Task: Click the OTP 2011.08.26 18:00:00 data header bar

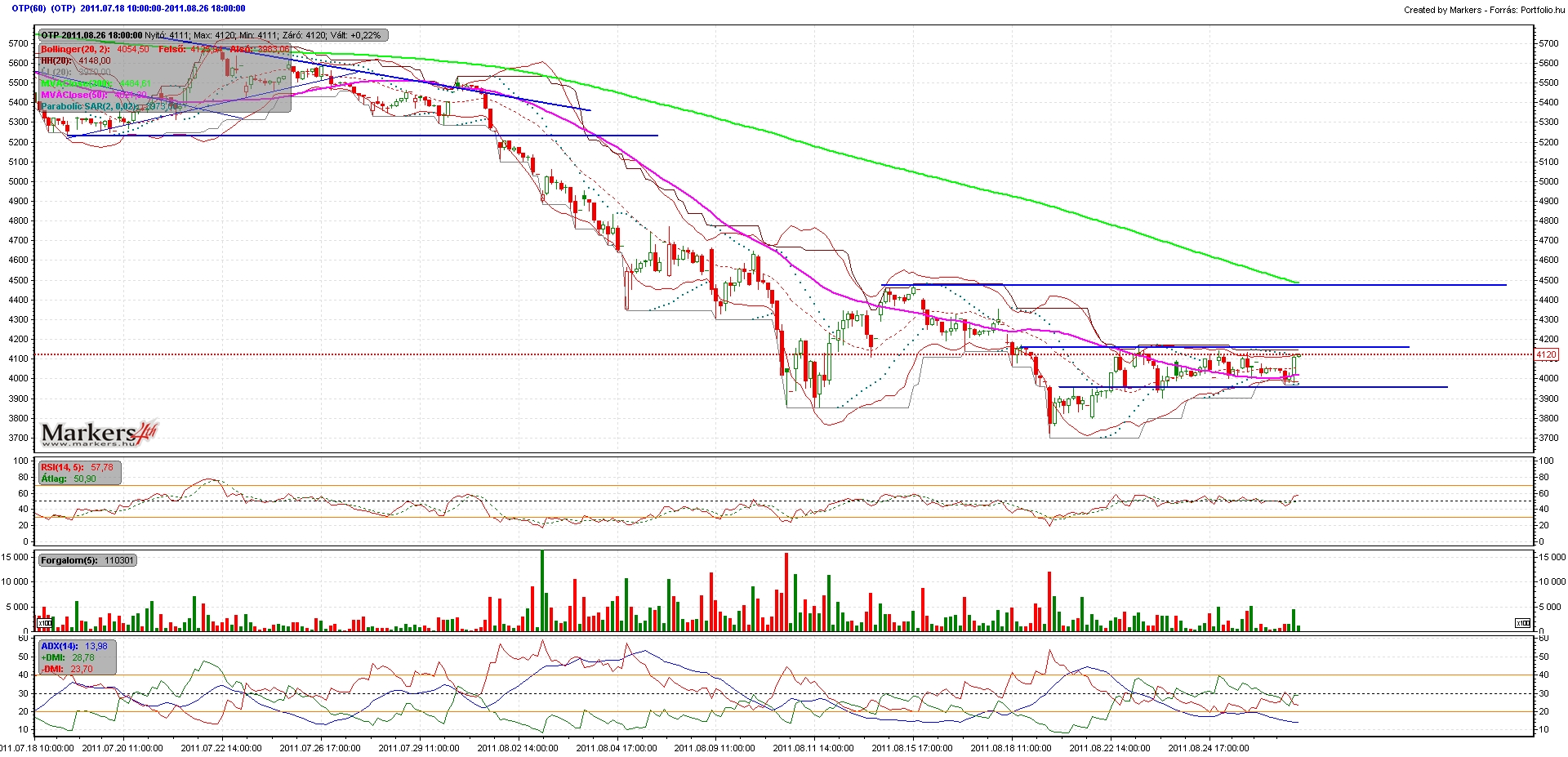Action: [214, 35]
